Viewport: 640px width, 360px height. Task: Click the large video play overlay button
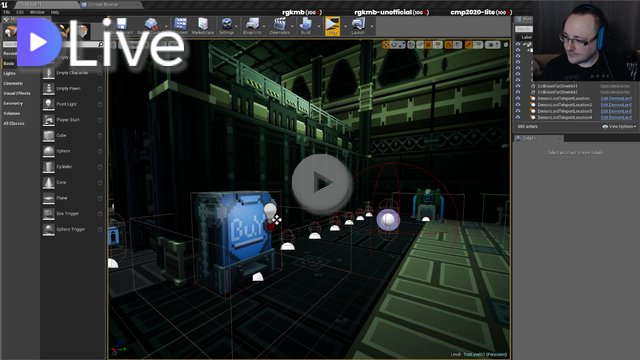[x=321, y=182]
